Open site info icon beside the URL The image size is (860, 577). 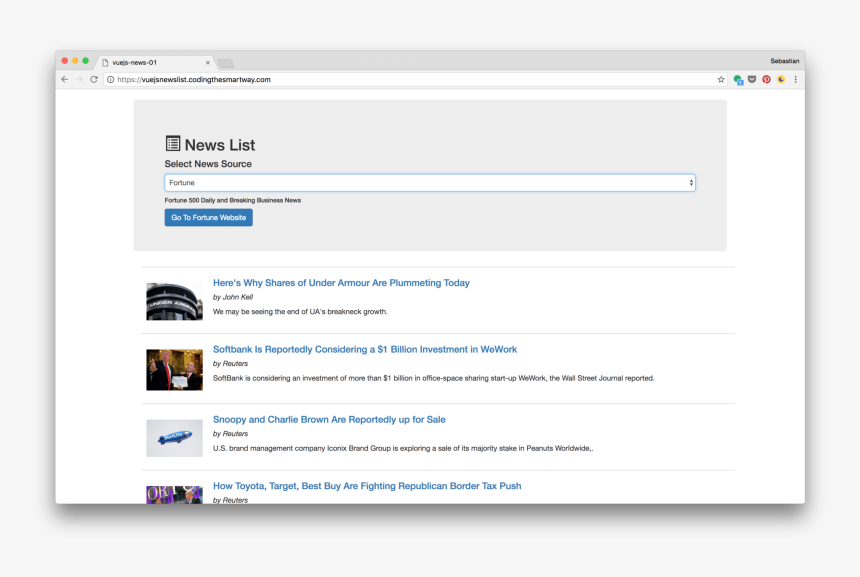point(110,80)
